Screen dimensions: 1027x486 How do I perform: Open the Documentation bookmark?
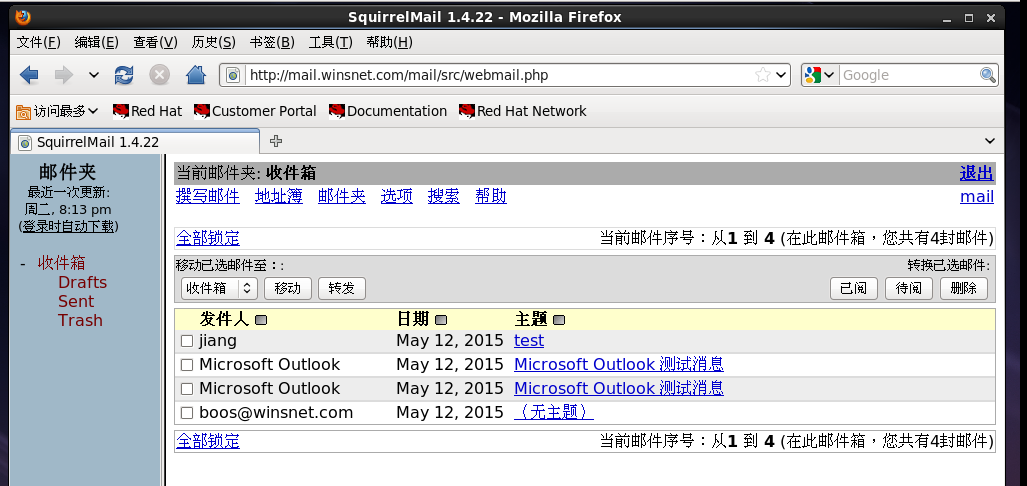(388, 111)
